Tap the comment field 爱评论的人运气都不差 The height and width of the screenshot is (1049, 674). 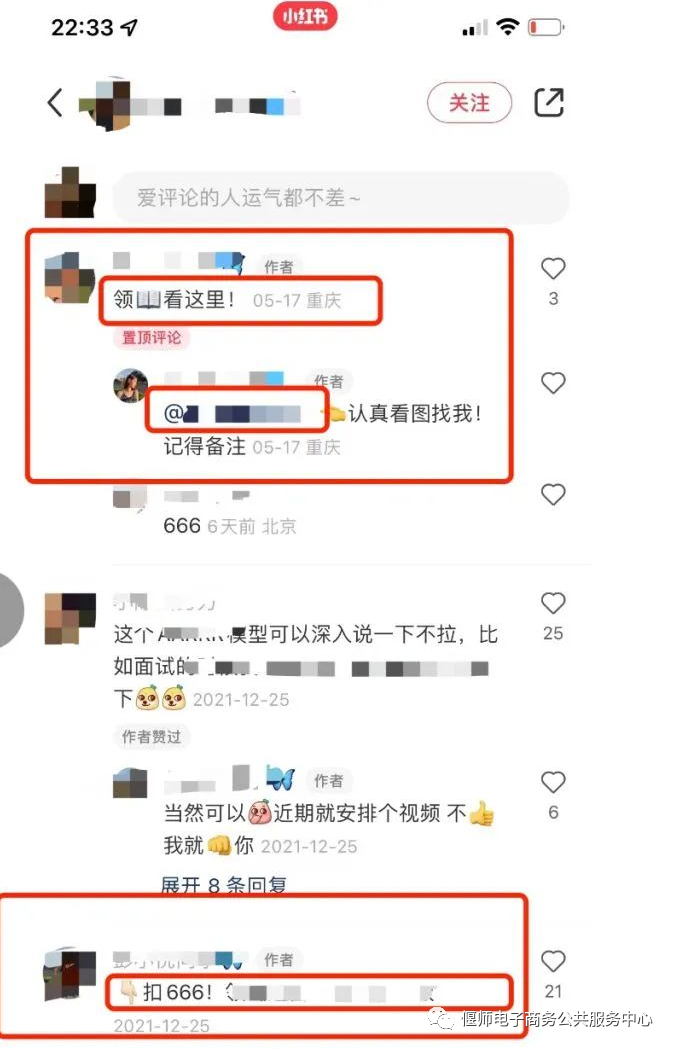[341, 198]
